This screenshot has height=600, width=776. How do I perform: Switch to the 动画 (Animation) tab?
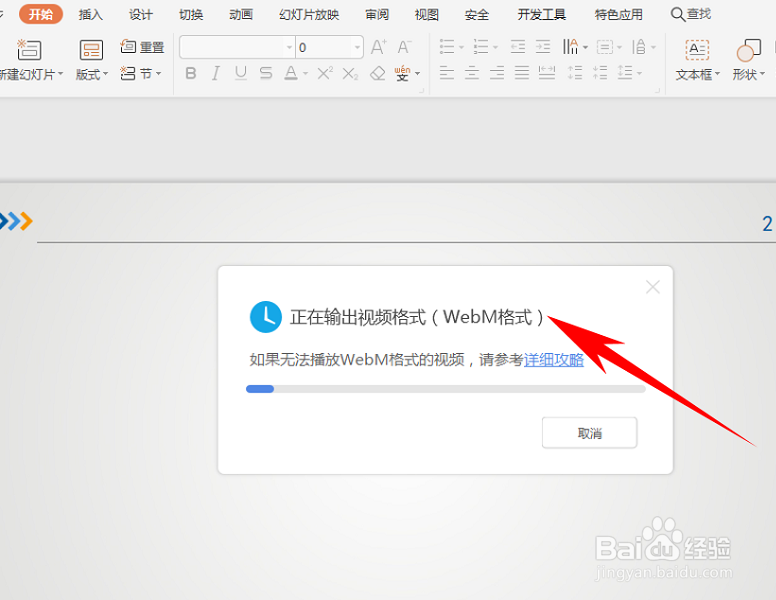pos(241,15)
